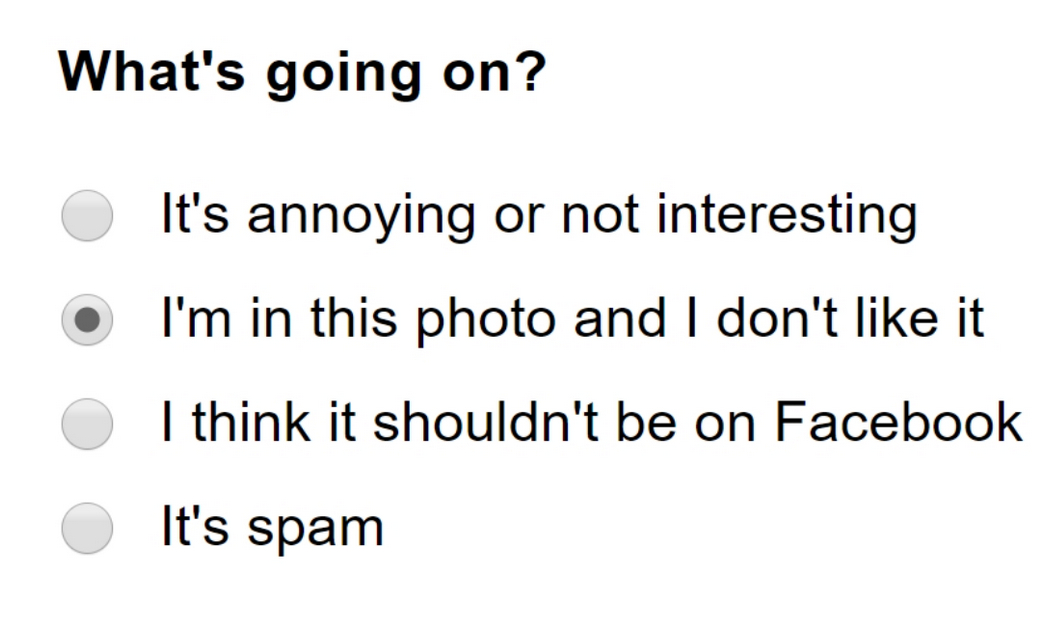Click the words "going on?" in the heading

pyautogui.click(x=405, y=74)
